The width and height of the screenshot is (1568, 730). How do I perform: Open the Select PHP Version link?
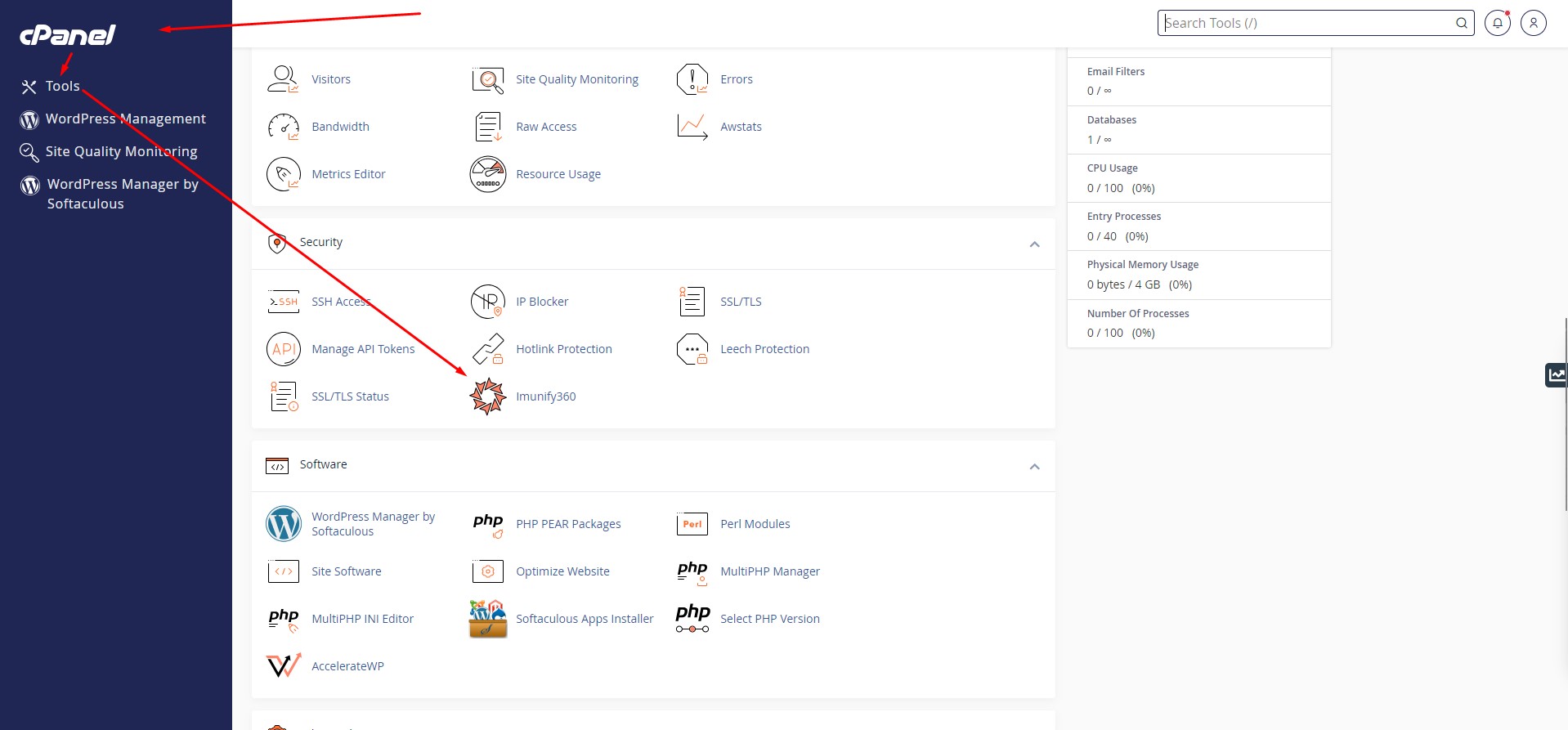[x=769, y=619]
